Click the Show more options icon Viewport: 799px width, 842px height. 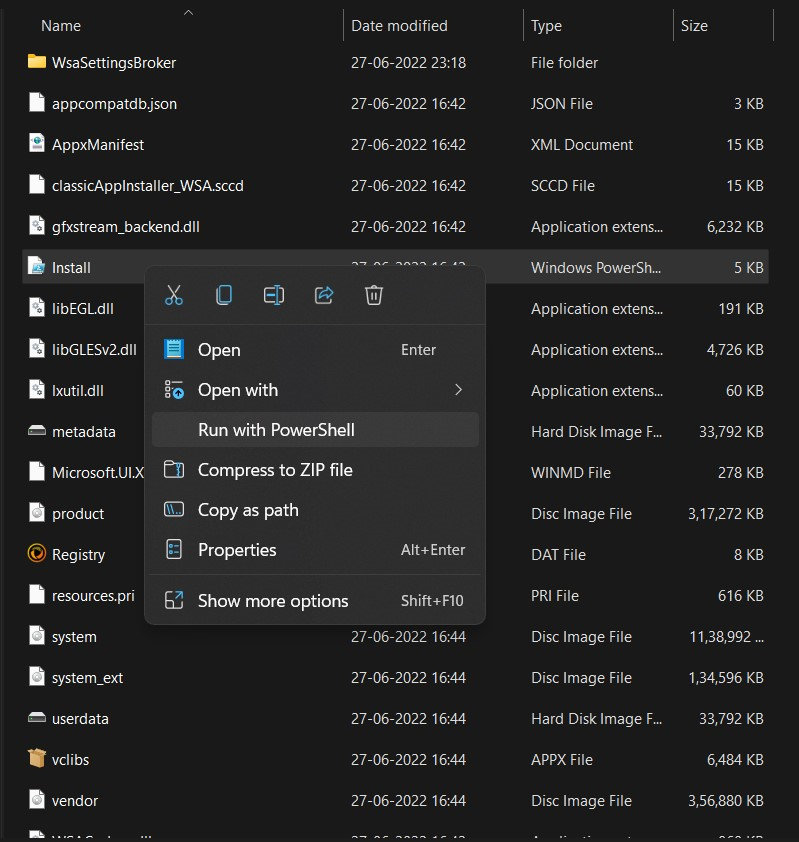[174, 600]
